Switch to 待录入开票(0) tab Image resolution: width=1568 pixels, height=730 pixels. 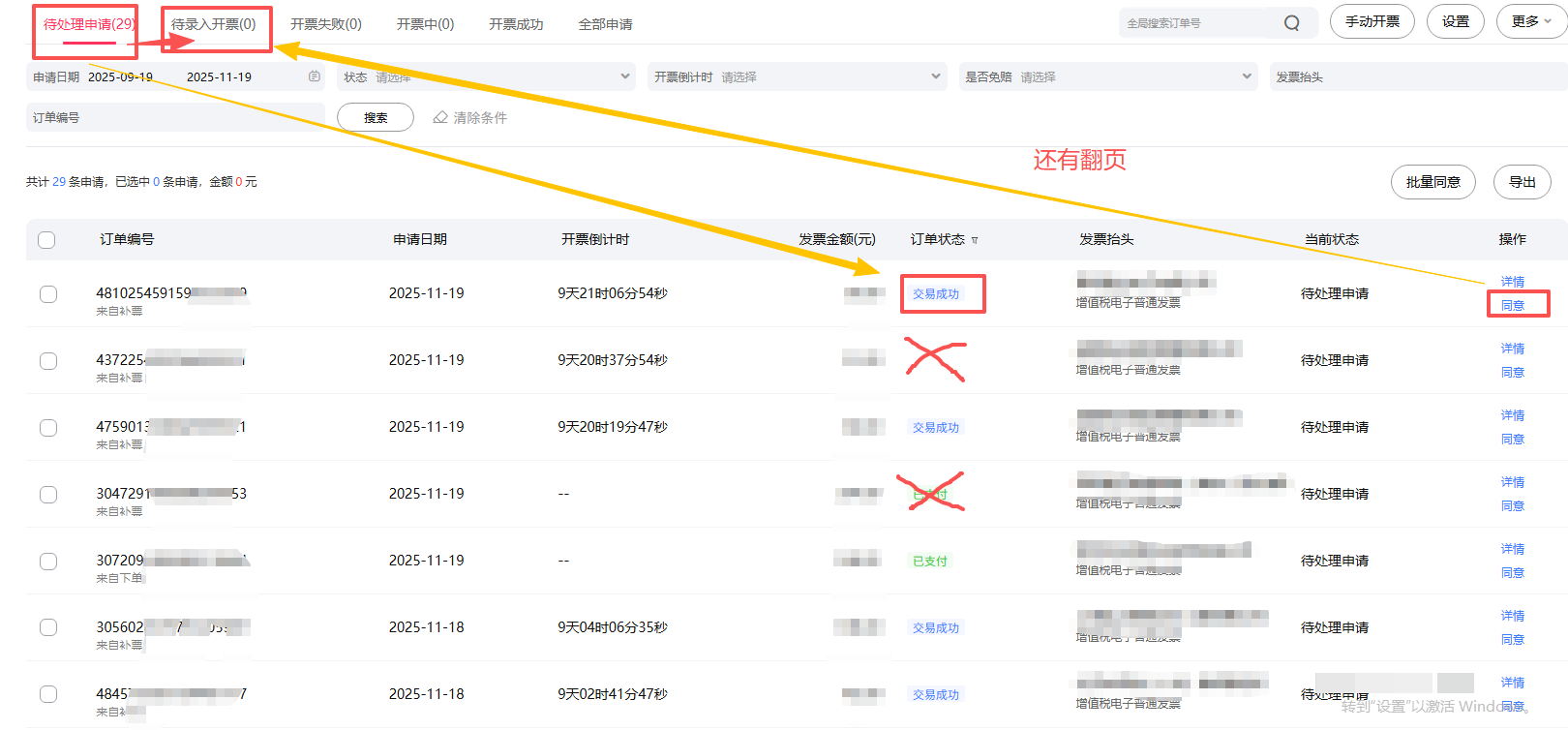pyautogui.click(x=214, y=24)
